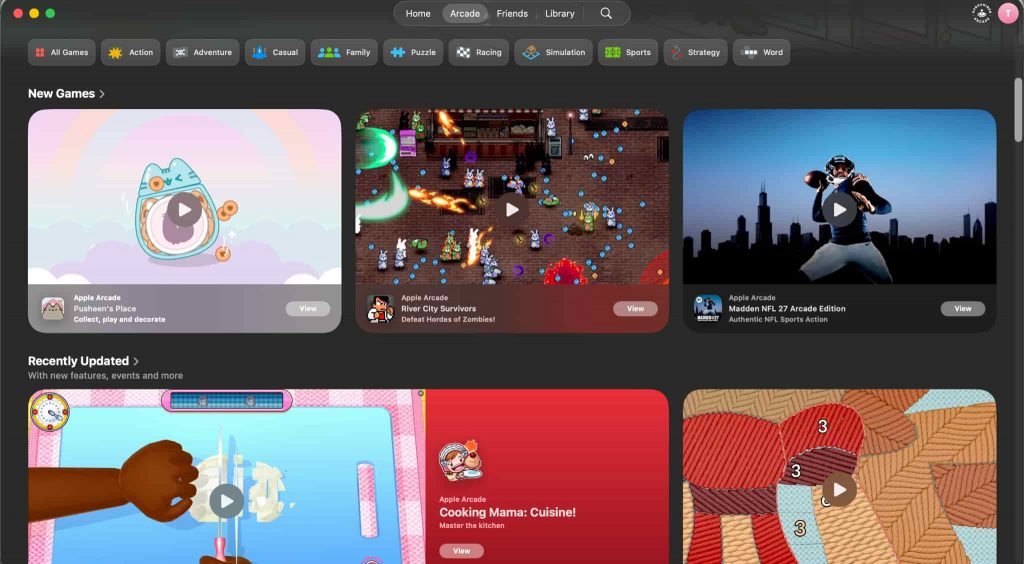Open the River City Survivors app icon
Screen dimensions: 1024x564
point(381,308)
